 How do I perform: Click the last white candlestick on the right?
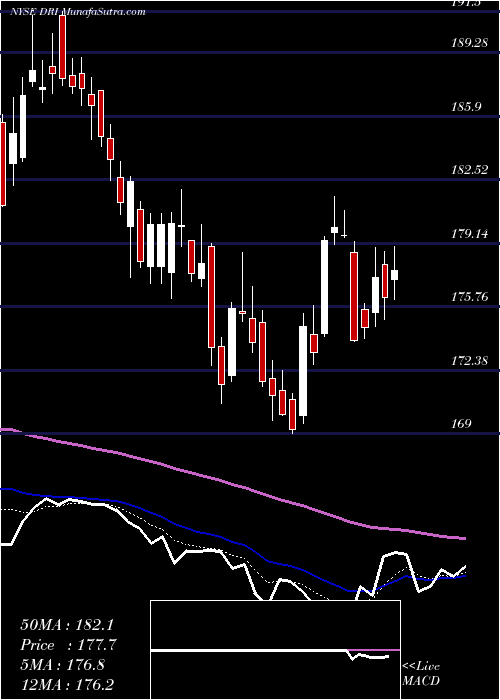[394, 275]
